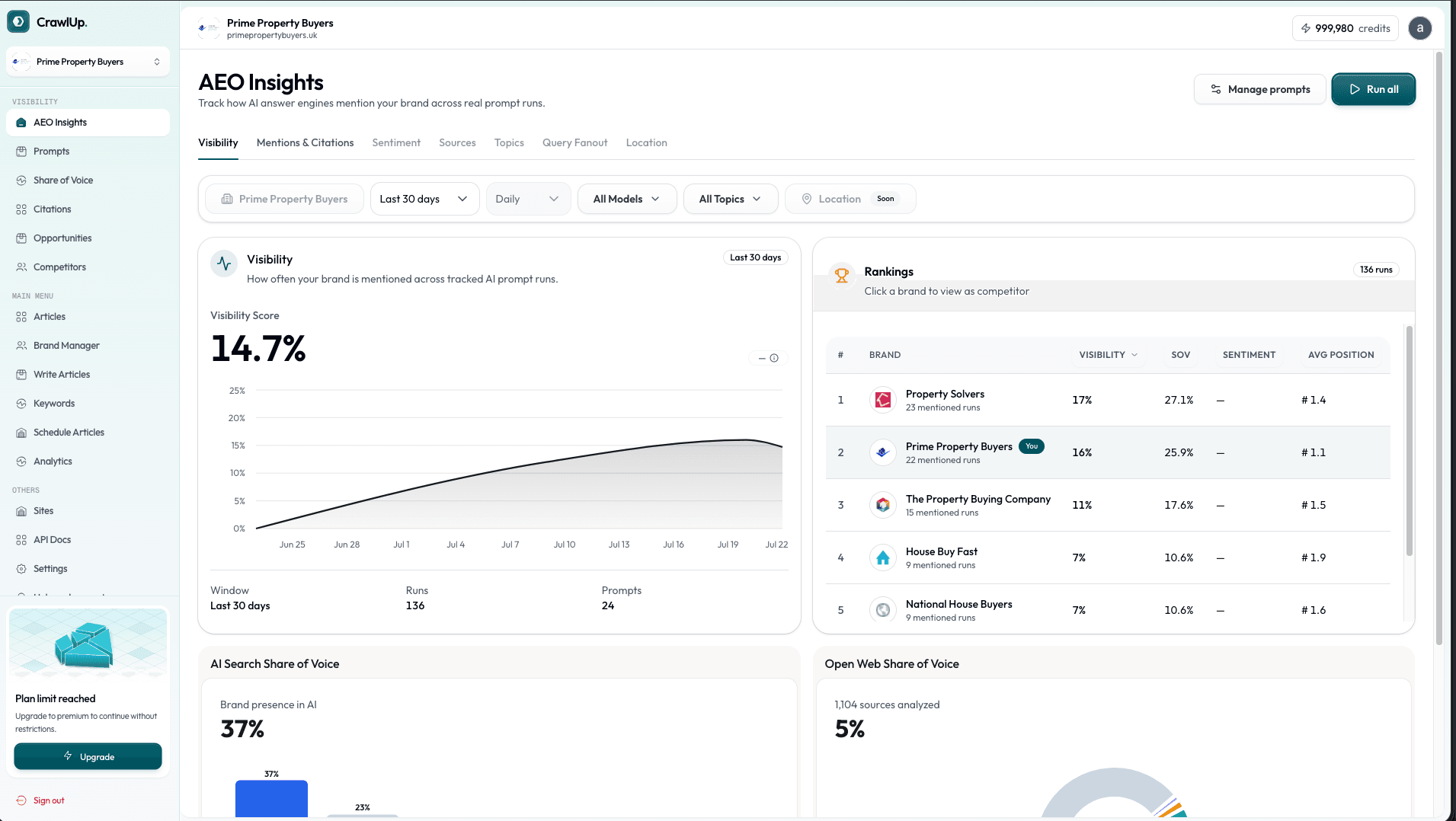
Task: Open the Opportunities sidebar icon
Action: tap(21, 238)
